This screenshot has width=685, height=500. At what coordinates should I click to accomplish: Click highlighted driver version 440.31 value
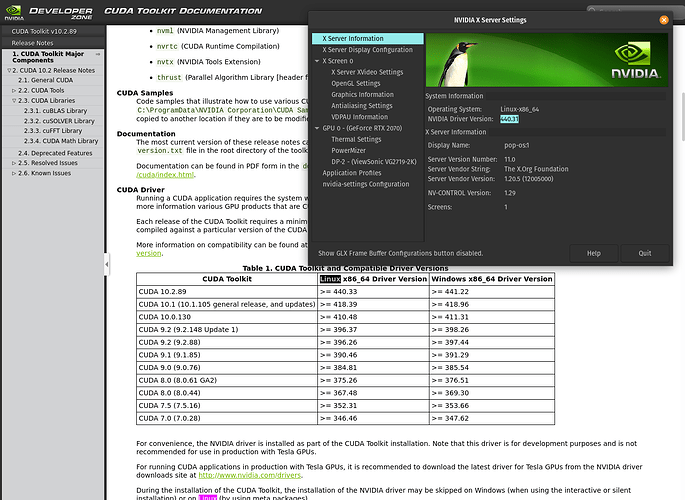click(509, 119)
